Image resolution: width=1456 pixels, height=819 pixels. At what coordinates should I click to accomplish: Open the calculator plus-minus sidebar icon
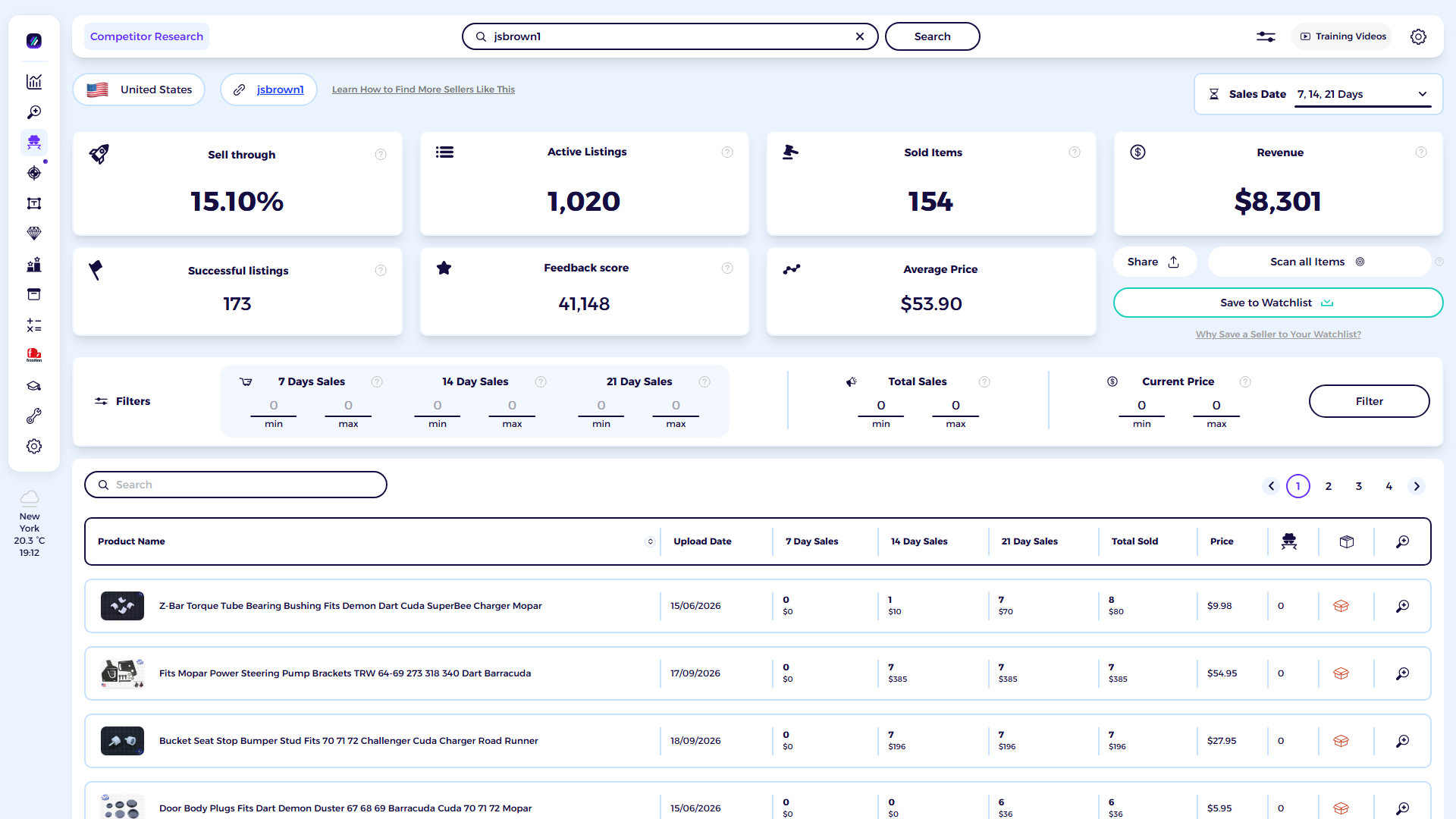(34, 325)
